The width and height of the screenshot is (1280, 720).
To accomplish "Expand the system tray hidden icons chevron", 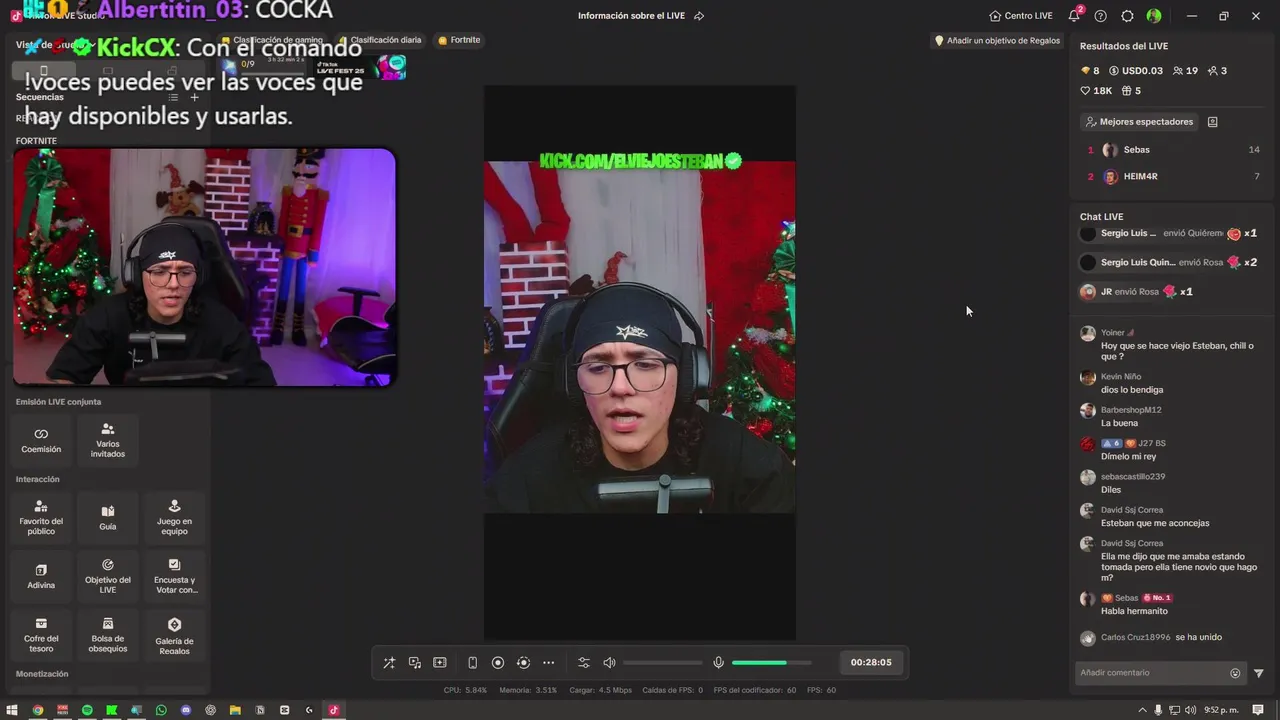I will [x=1142, y=710].
